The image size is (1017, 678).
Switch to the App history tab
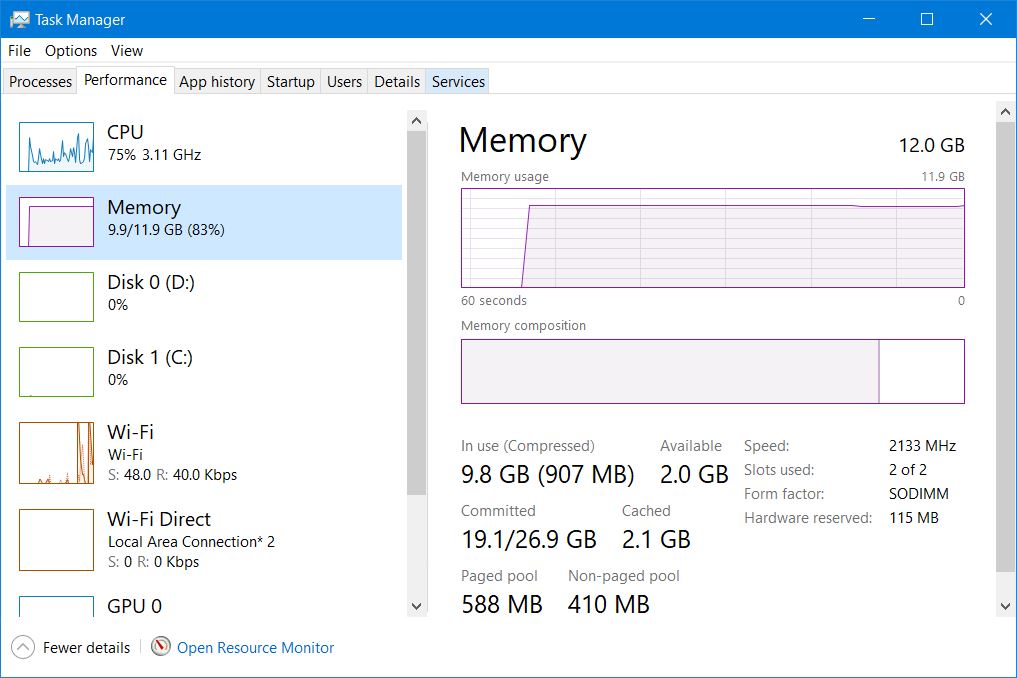coord(217,82)
